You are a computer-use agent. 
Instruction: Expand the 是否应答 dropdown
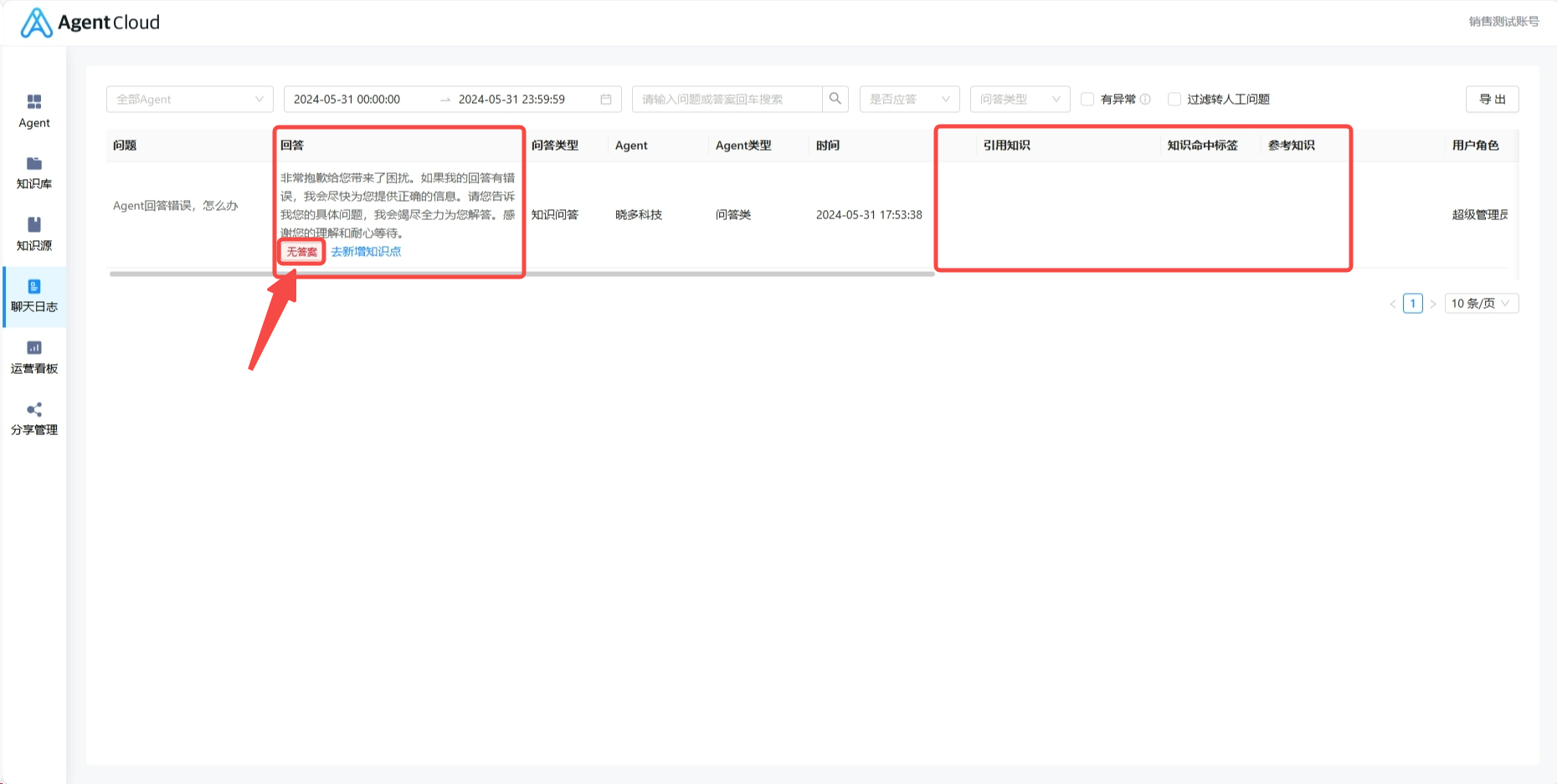(910, 99)
